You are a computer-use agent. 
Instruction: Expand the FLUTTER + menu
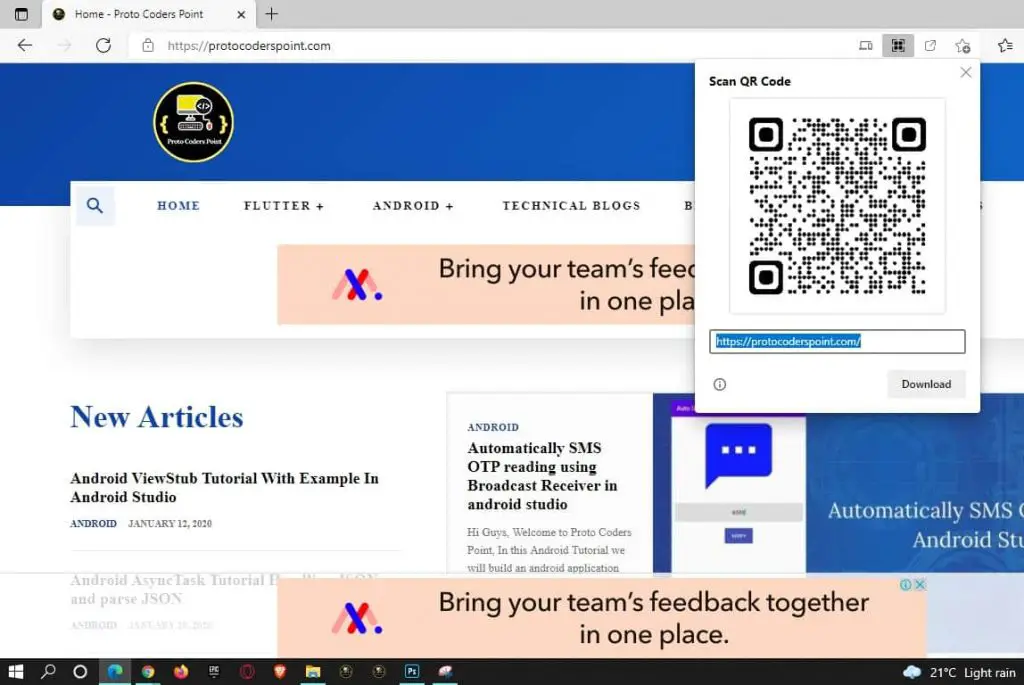[284, 206]
